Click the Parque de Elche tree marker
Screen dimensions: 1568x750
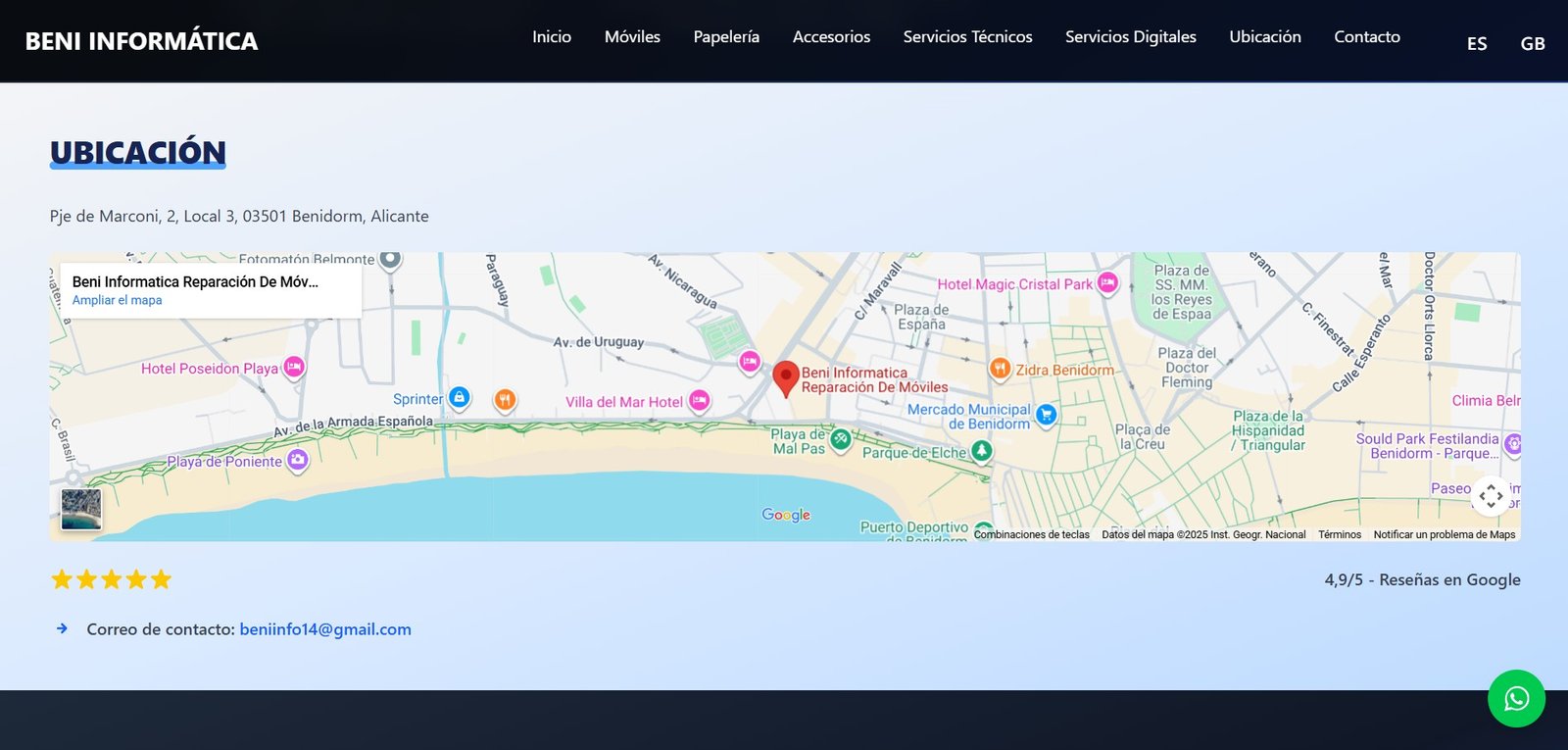981,451
